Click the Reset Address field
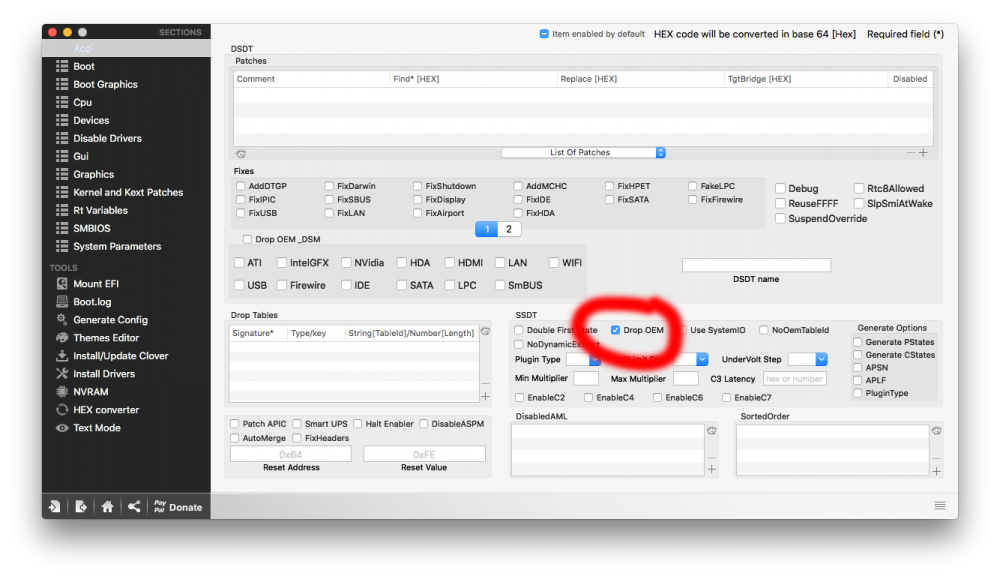 tap(291, 454)
